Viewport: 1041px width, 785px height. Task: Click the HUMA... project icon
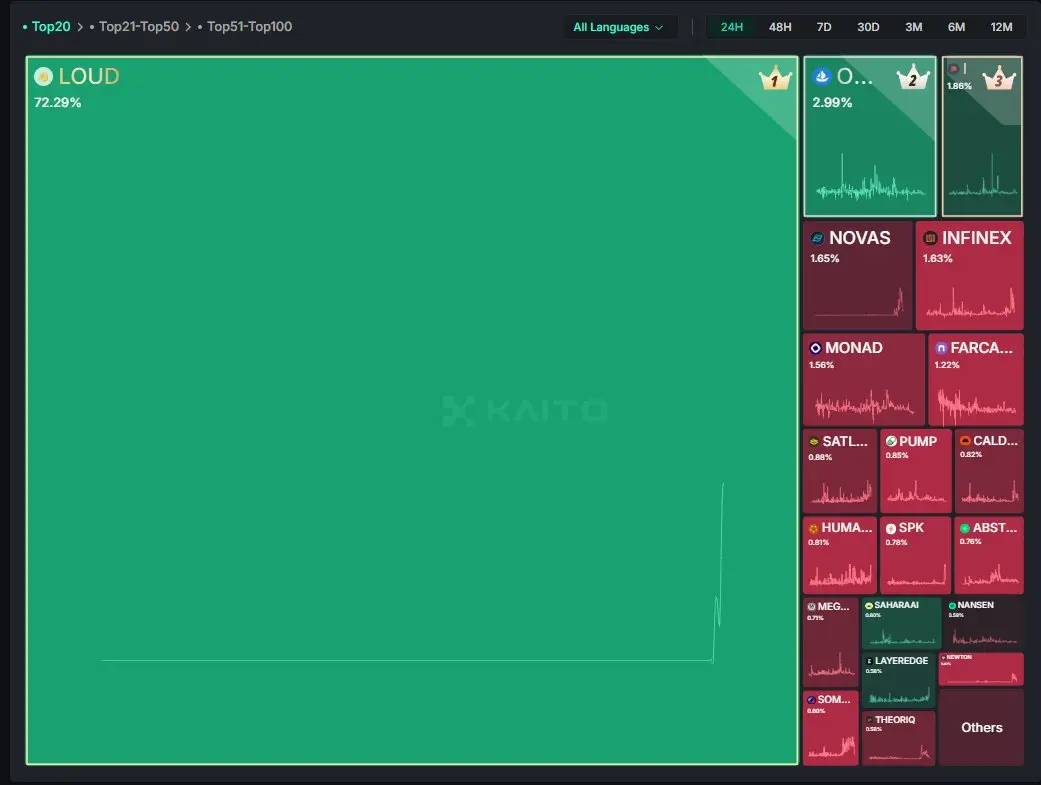[x=813, y=529]
